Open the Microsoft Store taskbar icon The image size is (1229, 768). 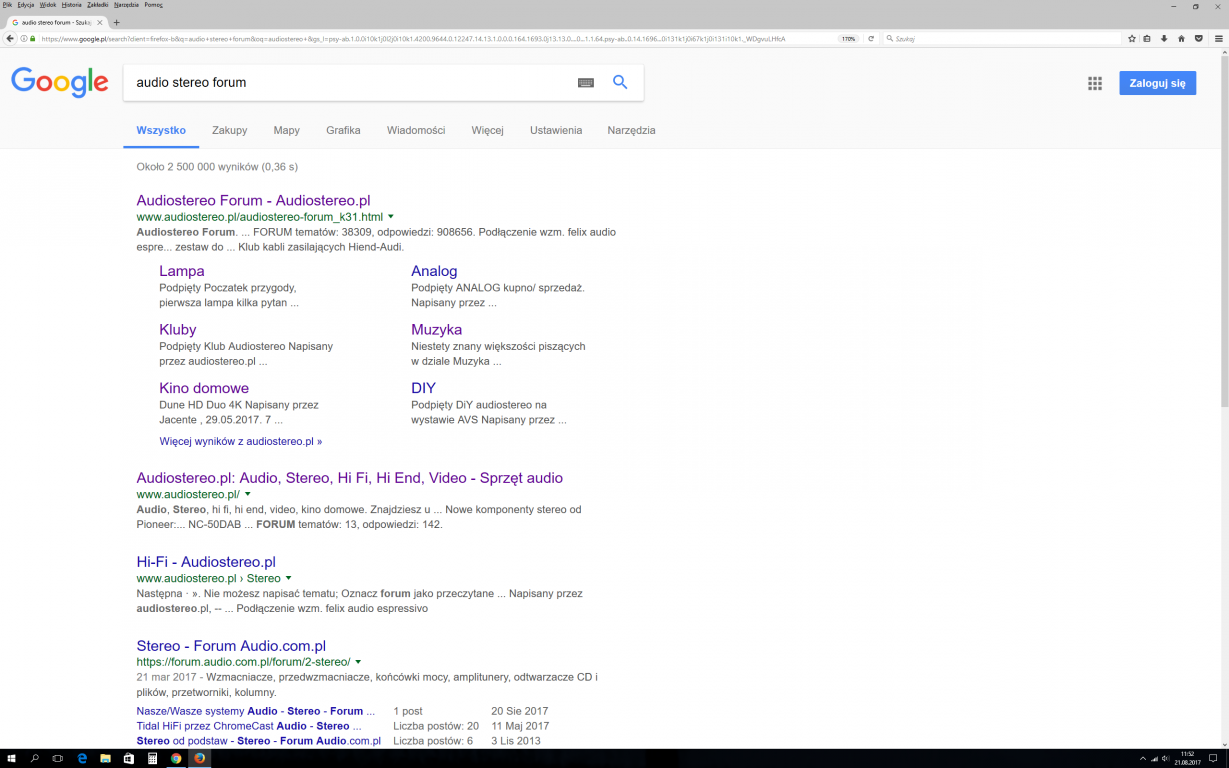(129, 759)
